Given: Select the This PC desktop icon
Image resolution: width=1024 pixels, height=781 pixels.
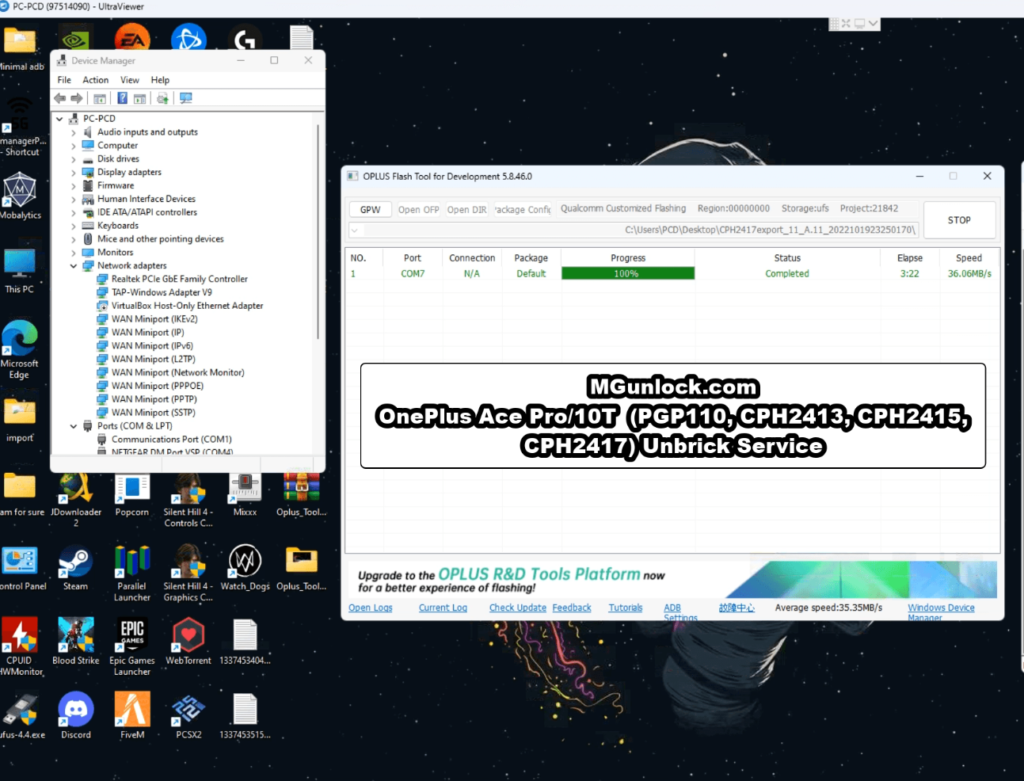Looking at the screenshot, I should point(19,271).
